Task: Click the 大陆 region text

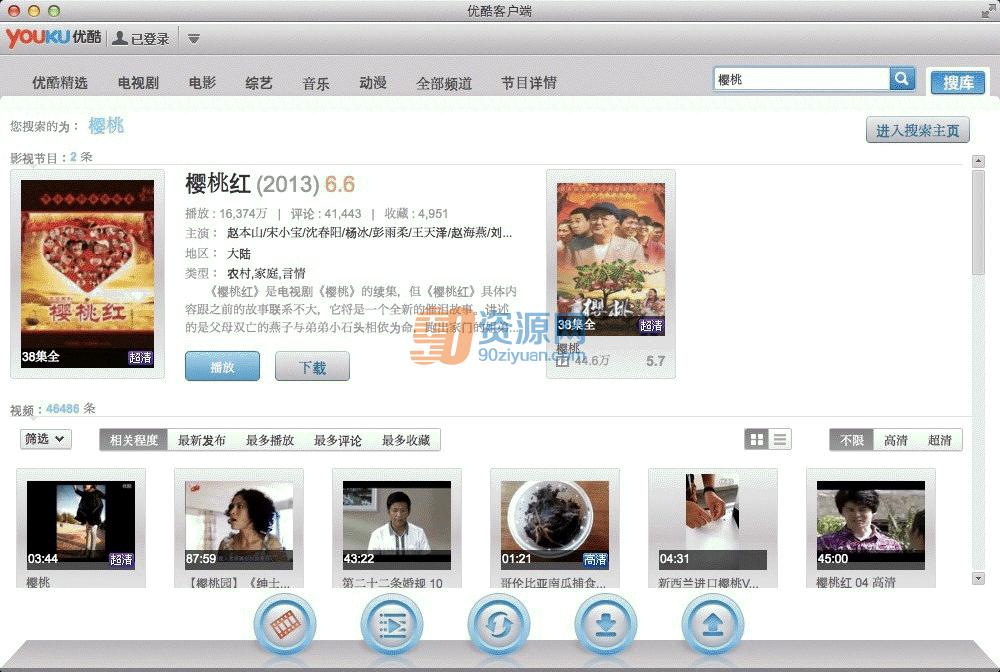Action: pyautogui.click(x=239, y=253)
